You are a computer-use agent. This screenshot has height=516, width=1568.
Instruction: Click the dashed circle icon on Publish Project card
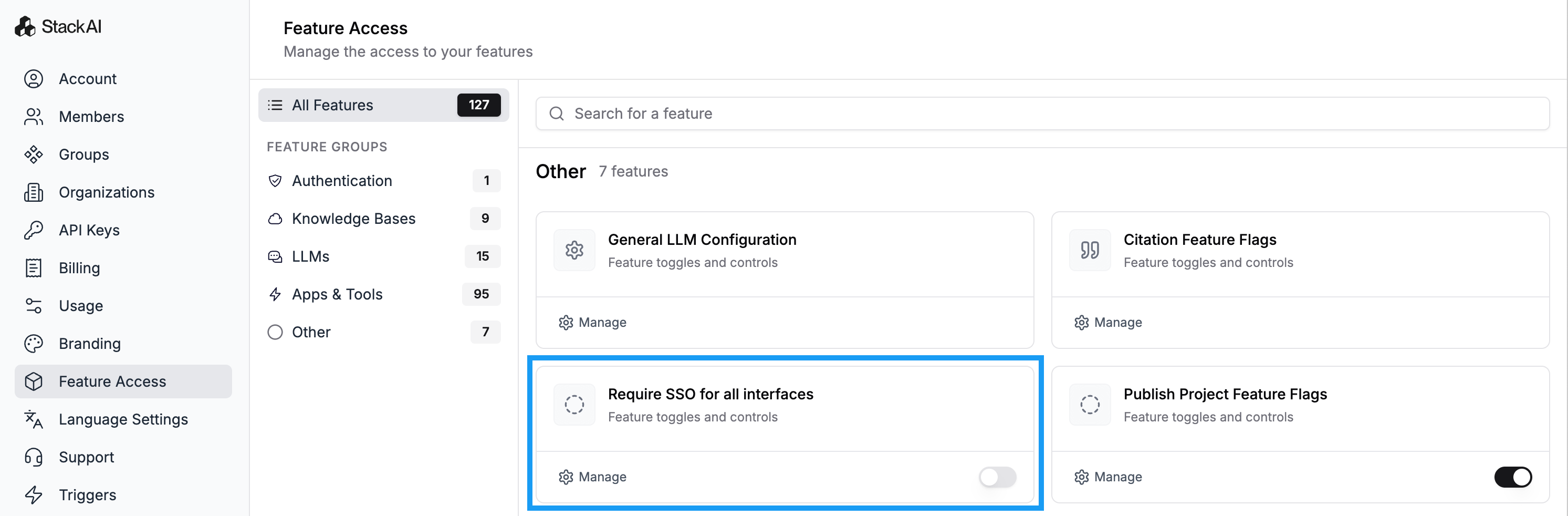point(1089,405)
